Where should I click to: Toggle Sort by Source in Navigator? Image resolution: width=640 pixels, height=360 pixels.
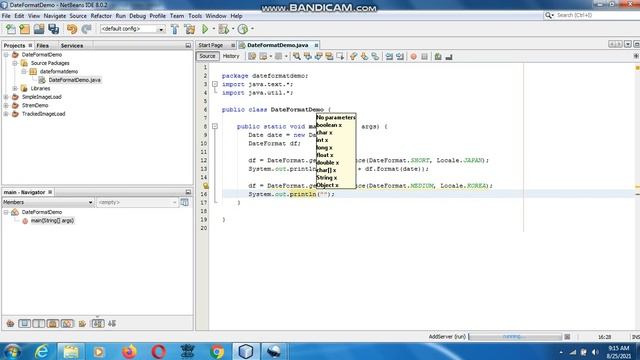[112, 324]
